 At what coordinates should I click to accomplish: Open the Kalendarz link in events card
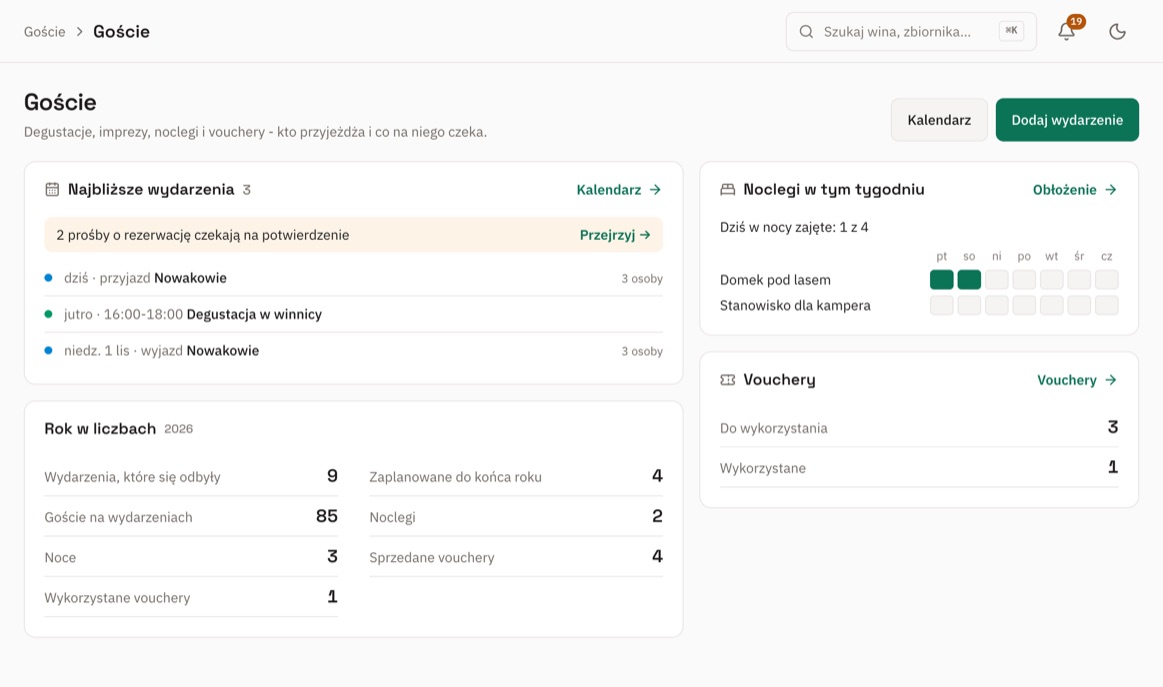click(619, 190)
